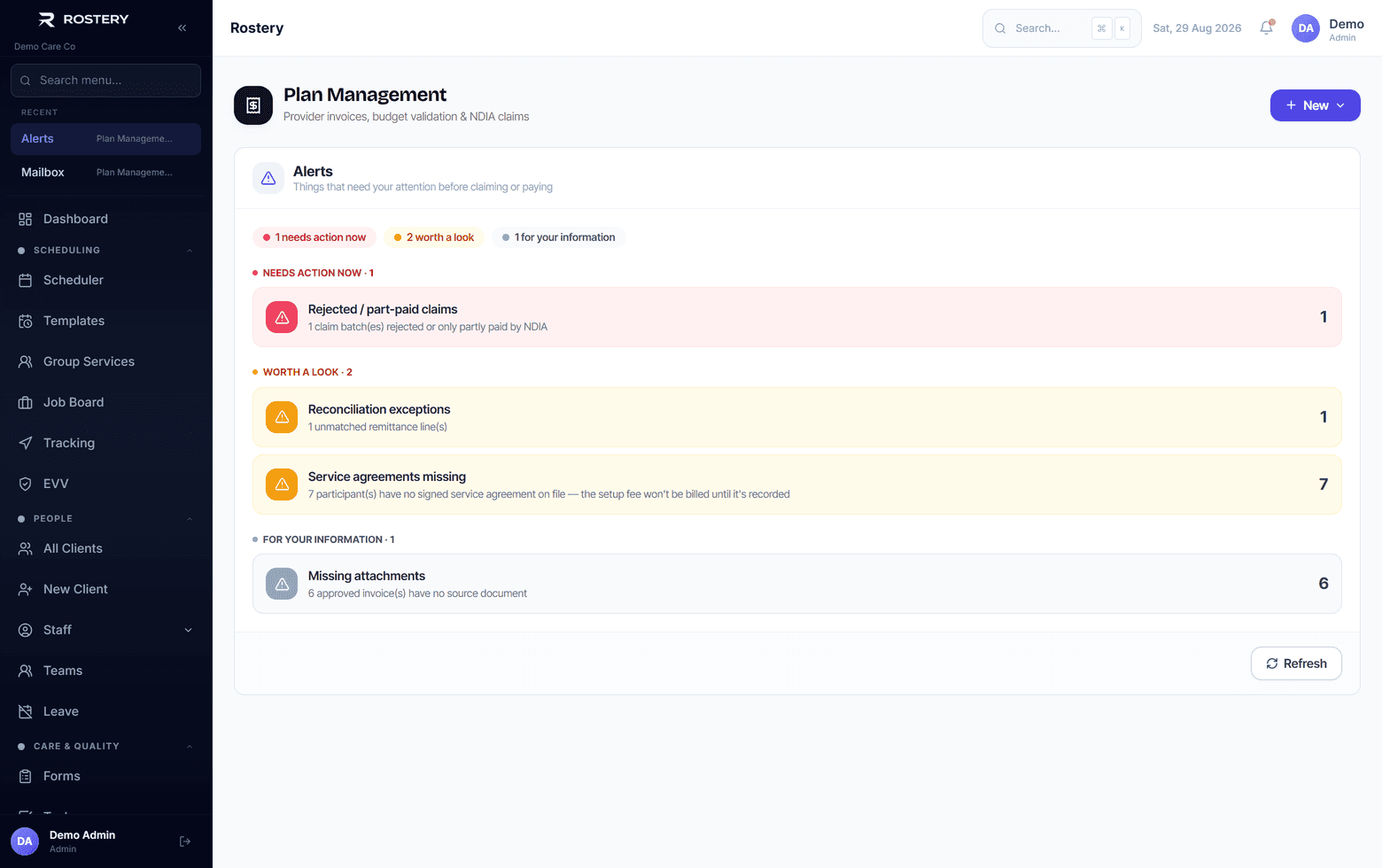Click the Plan Management dollar icon
Viewport: 1382px width, 868px height.
pos(253,105)
